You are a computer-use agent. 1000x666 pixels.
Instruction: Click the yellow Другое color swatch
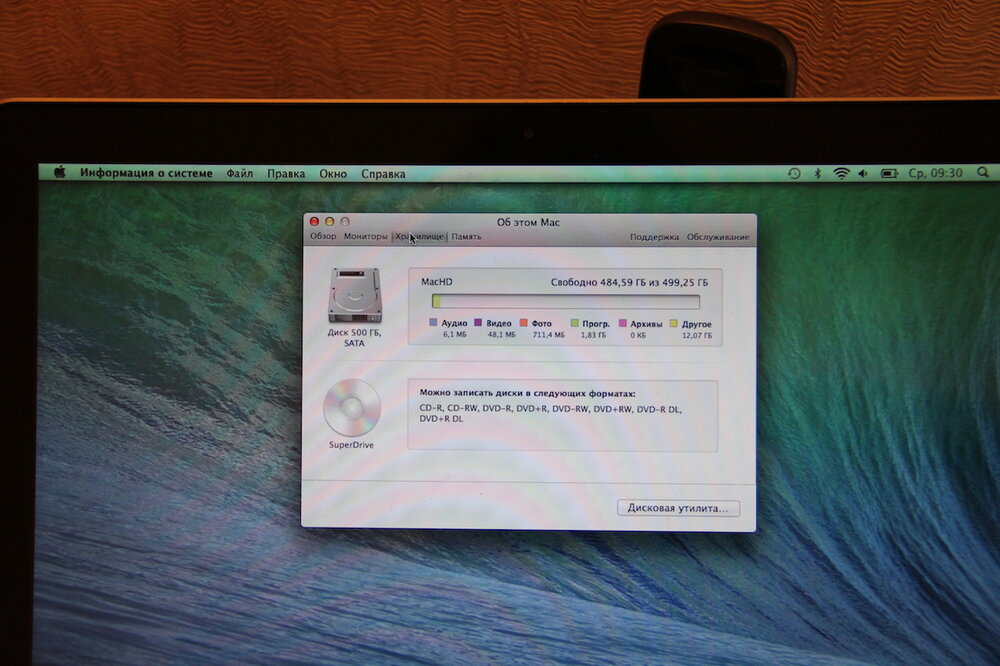674,323
